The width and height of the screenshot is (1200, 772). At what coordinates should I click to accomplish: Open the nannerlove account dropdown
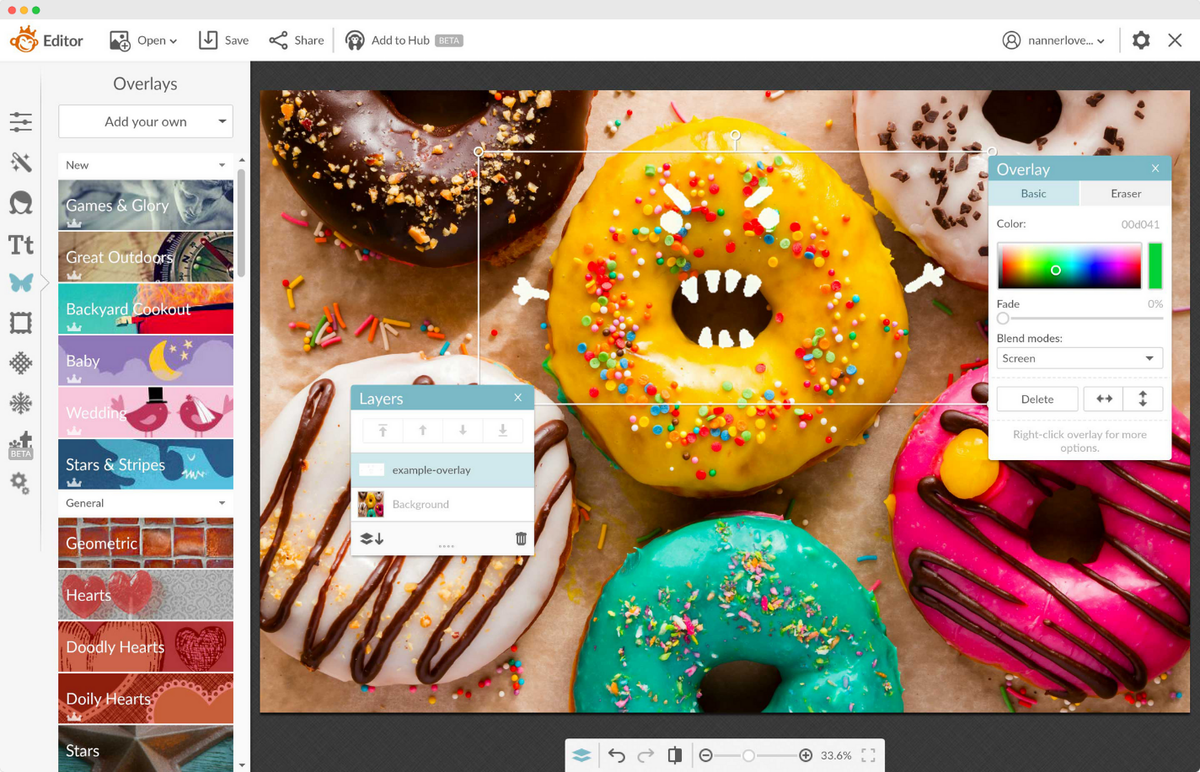pos(1054,40)
